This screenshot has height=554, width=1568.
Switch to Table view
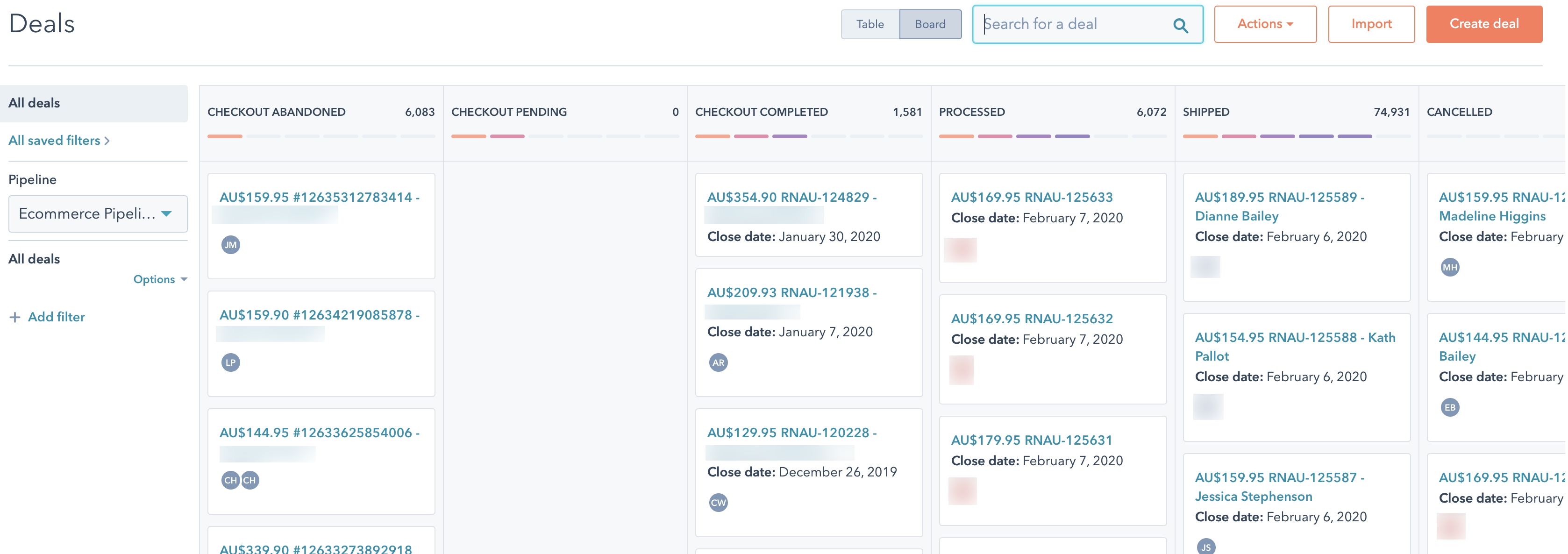870,24
